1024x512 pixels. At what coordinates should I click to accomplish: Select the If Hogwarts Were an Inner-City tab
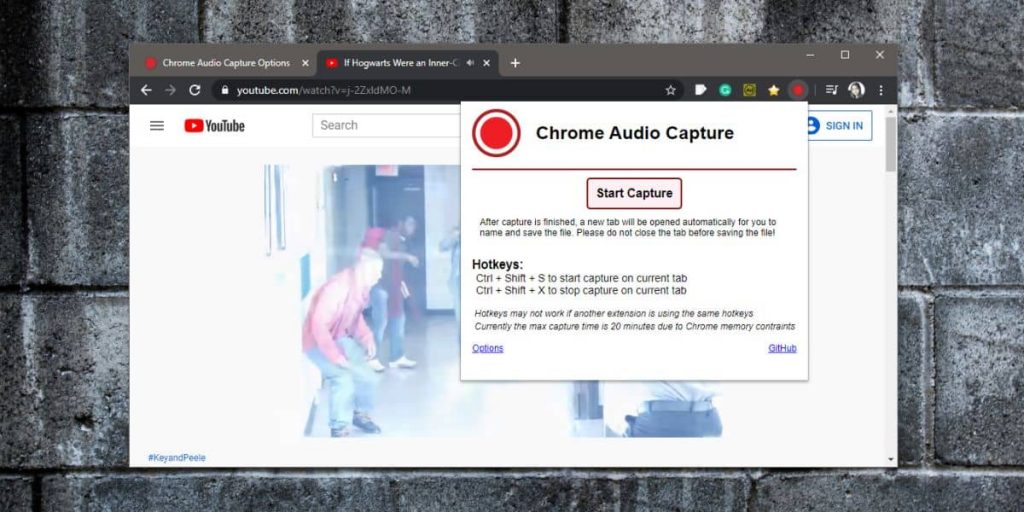tap(400, 63)
